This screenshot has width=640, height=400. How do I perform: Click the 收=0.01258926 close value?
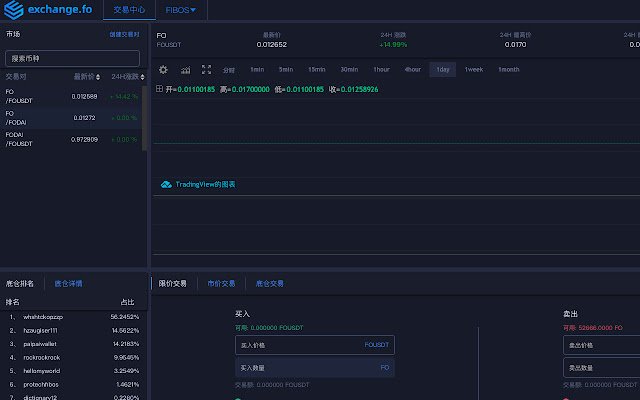(353, 89)
